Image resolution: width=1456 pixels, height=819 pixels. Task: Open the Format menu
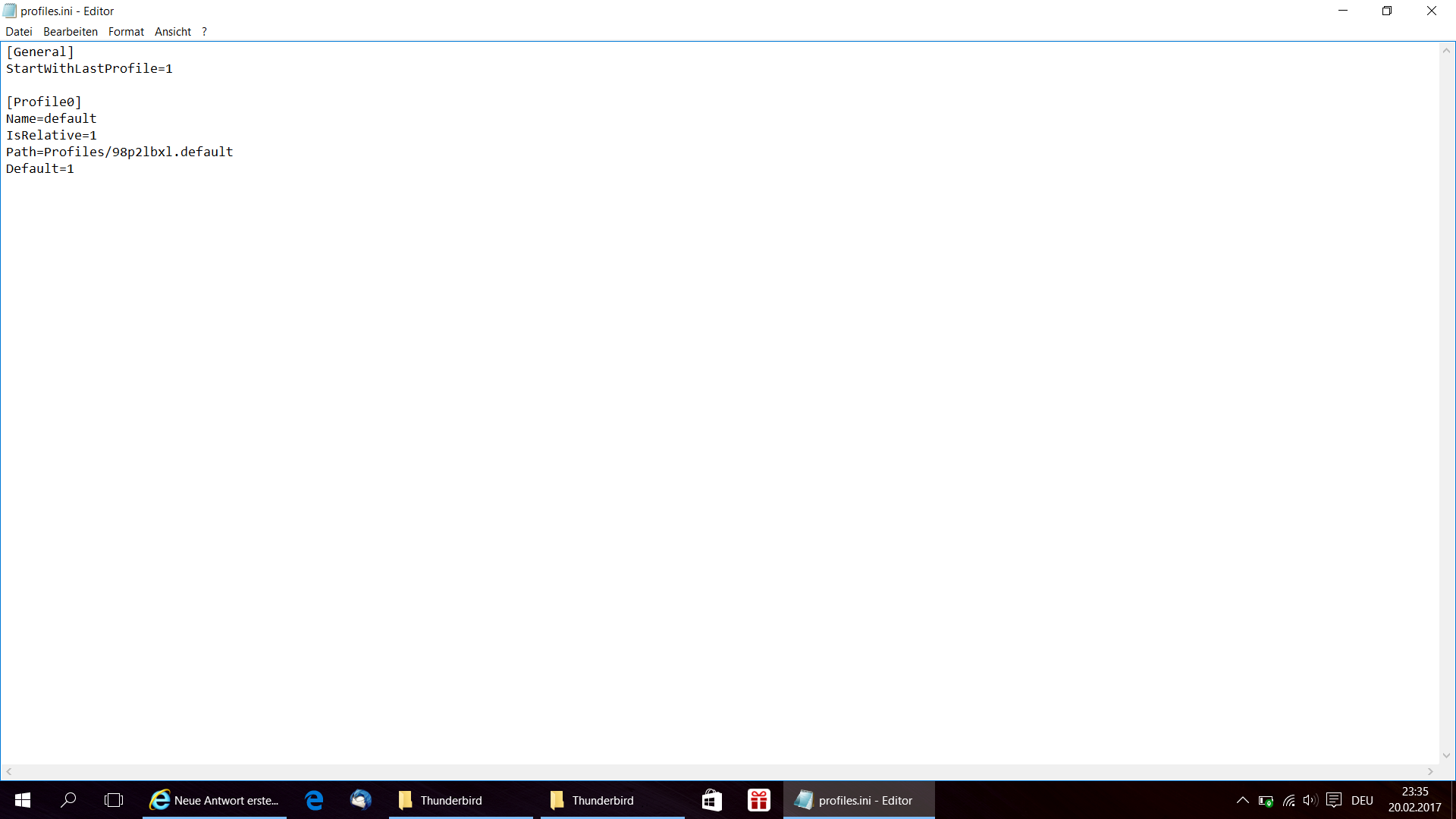point(126,32)
